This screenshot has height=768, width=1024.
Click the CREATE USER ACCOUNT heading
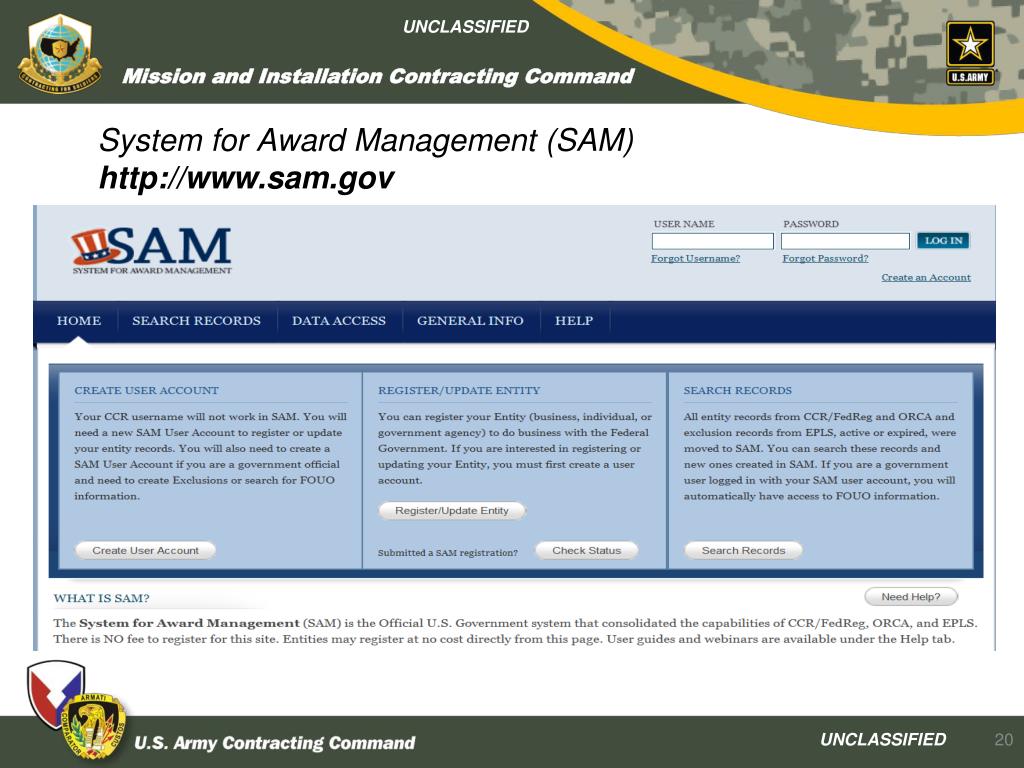(146, 391)
